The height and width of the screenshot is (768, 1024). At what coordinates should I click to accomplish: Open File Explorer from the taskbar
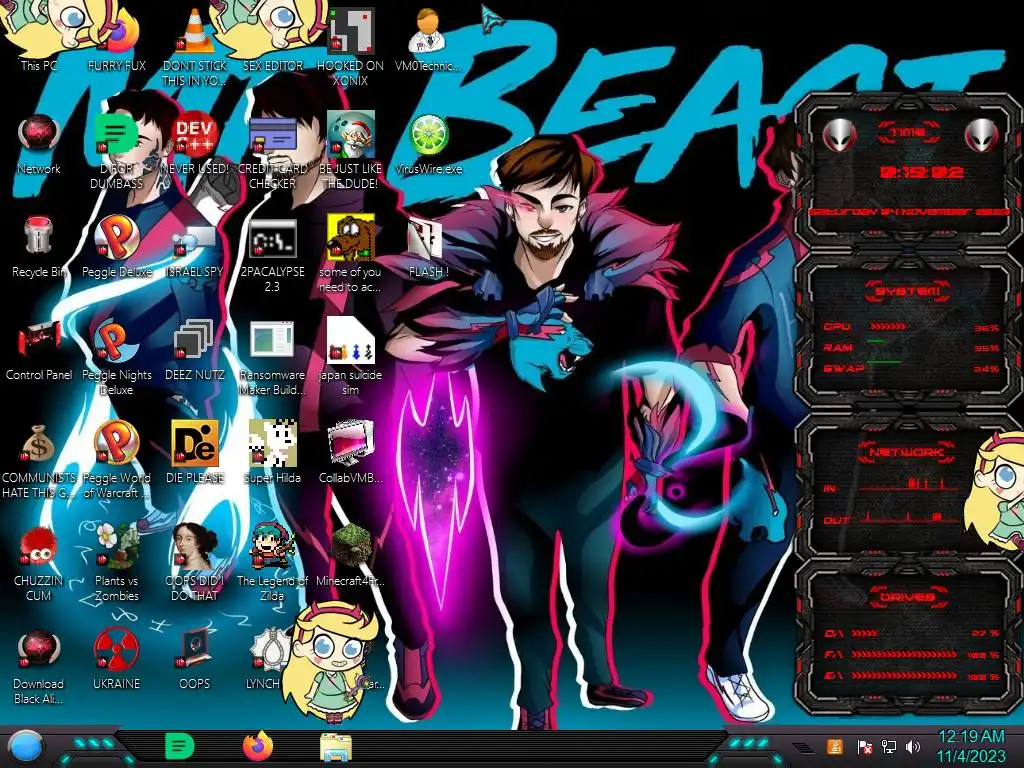(336, 747)
